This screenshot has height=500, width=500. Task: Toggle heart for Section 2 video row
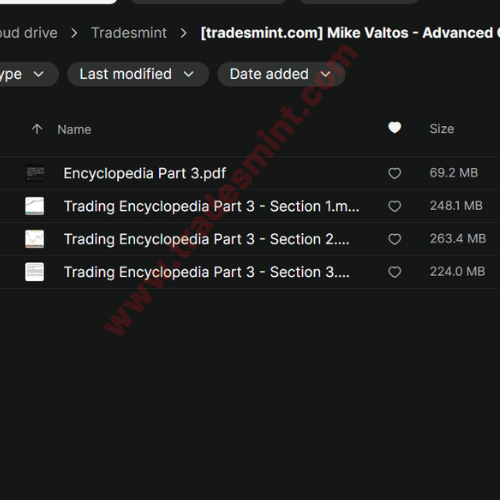pos(395,239)
